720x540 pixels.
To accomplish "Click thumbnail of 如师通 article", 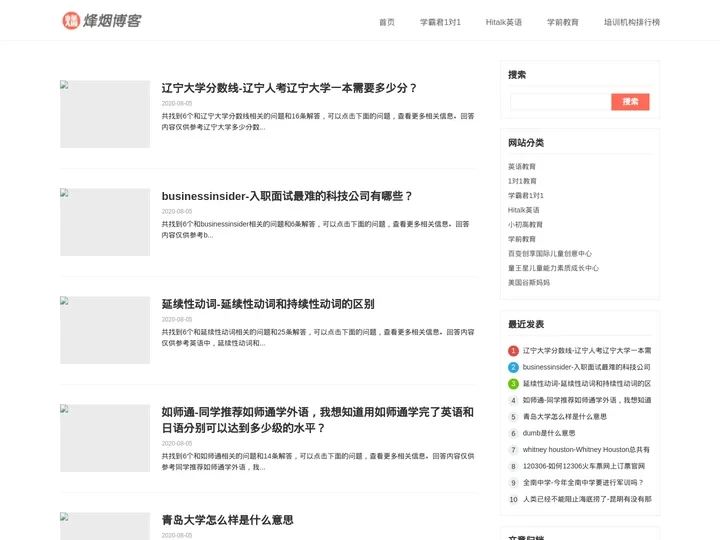I will tap(105, 438).
